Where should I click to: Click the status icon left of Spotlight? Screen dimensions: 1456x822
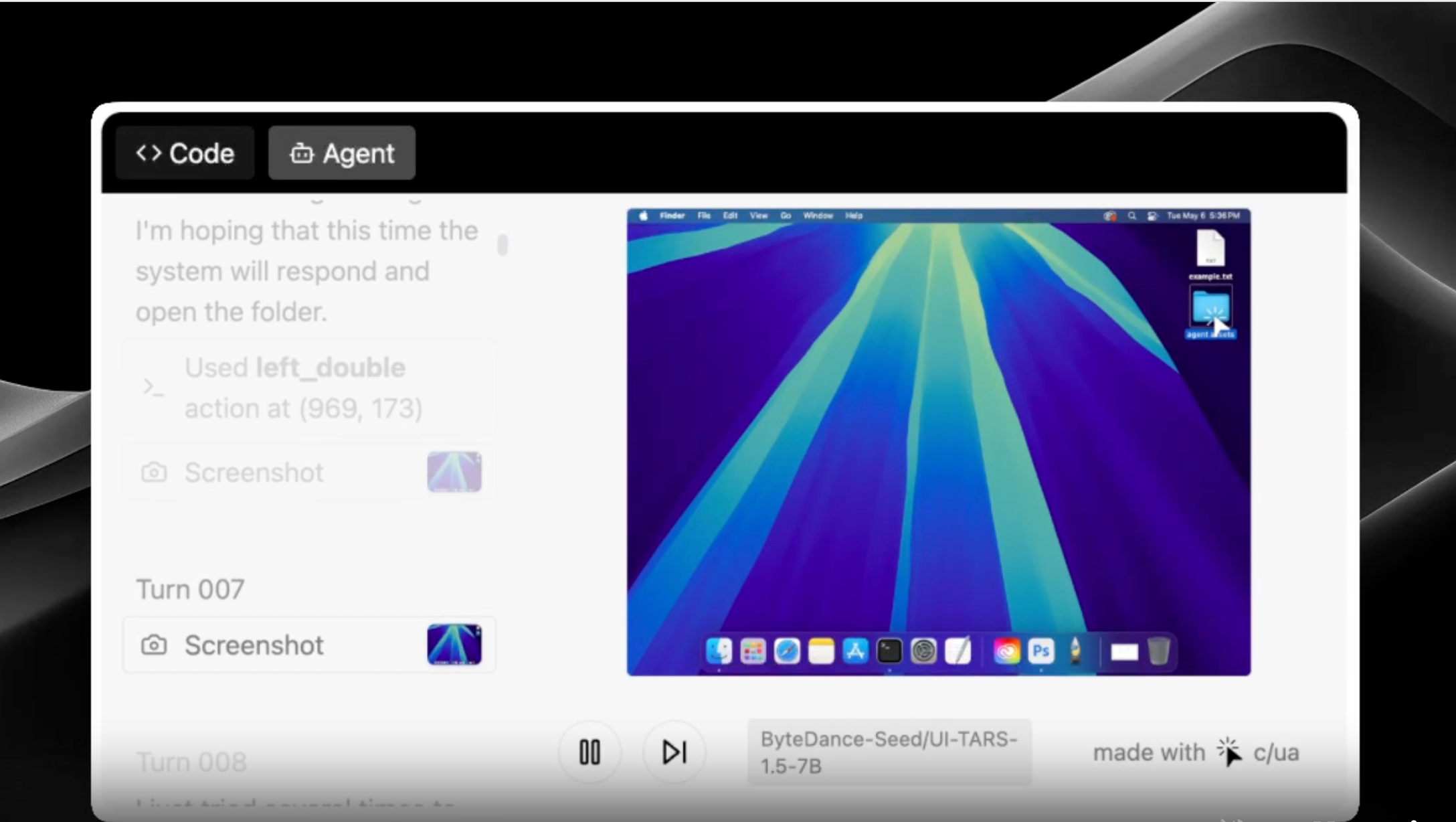coord(1110,216)
